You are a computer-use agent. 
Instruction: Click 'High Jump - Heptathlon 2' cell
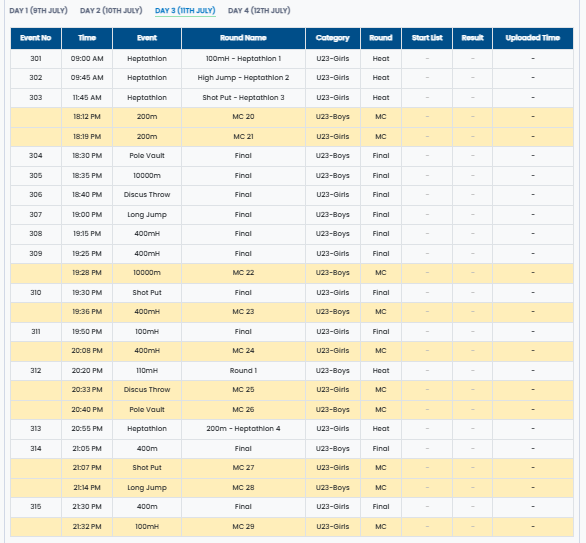(243, 78)
